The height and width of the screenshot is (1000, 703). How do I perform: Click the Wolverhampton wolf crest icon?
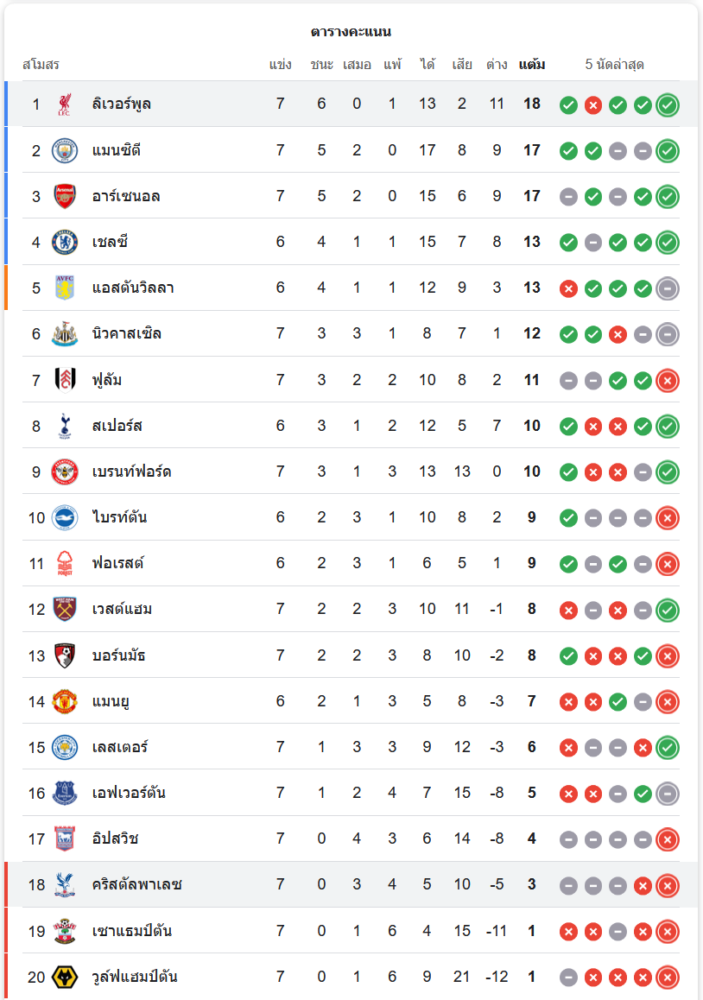coord(64,976)
